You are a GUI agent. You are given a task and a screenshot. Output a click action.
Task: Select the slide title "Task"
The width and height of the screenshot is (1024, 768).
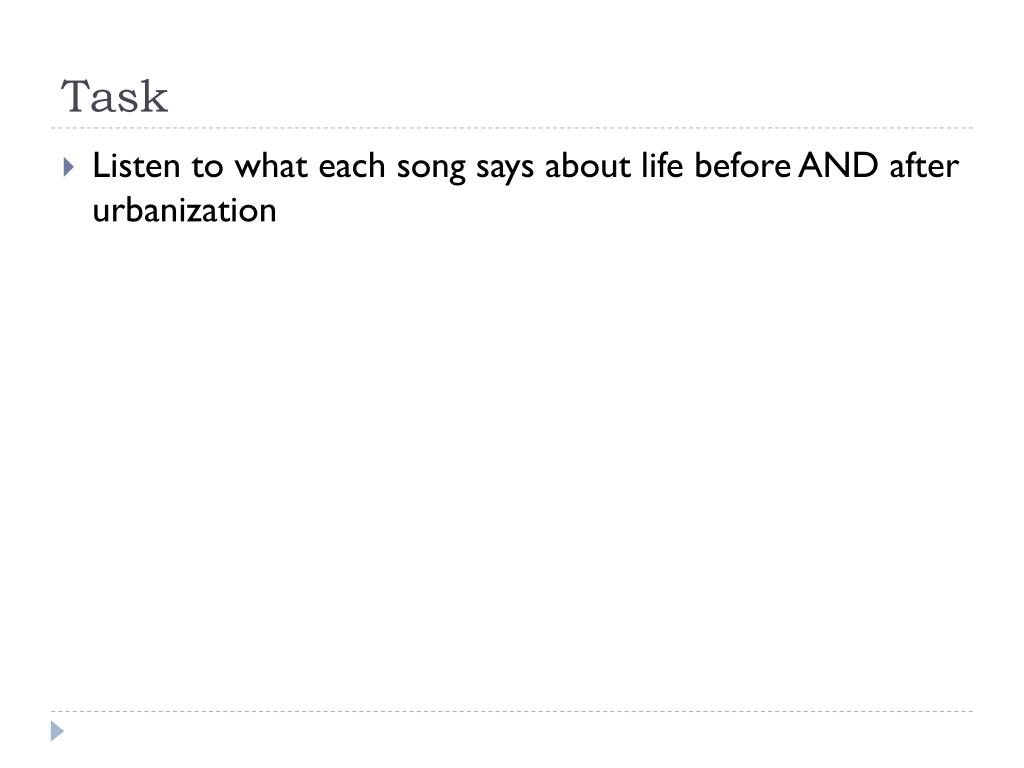[x=114, y=97]
